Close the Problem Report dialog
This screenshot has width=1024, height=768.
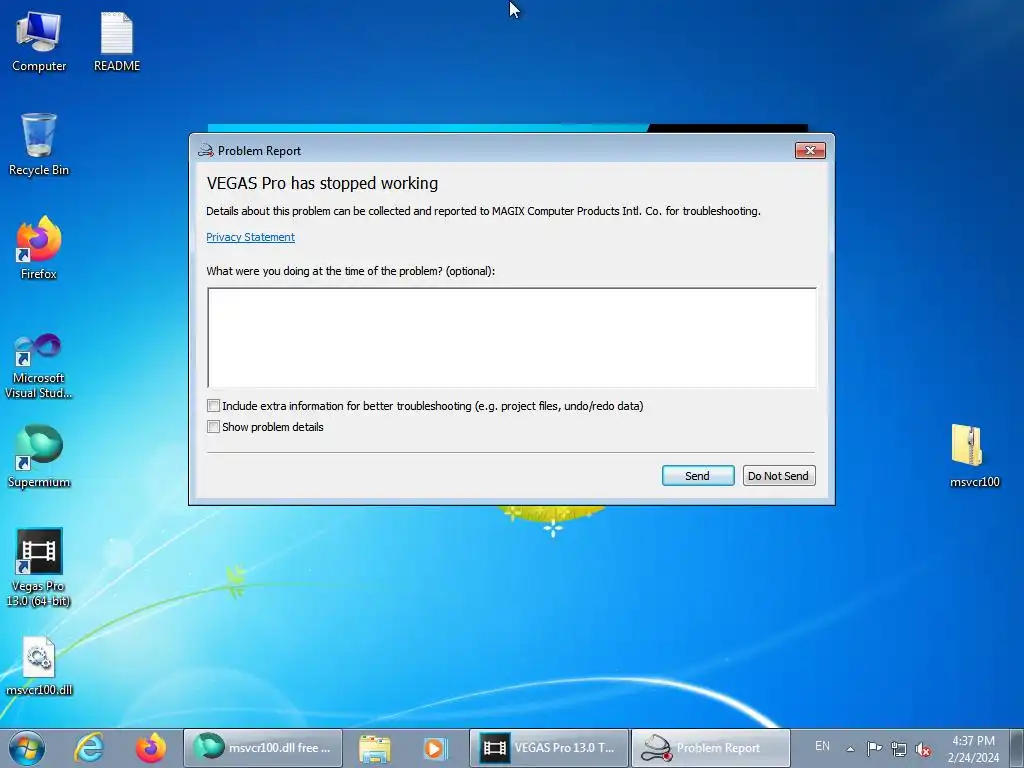pos(810,150)
